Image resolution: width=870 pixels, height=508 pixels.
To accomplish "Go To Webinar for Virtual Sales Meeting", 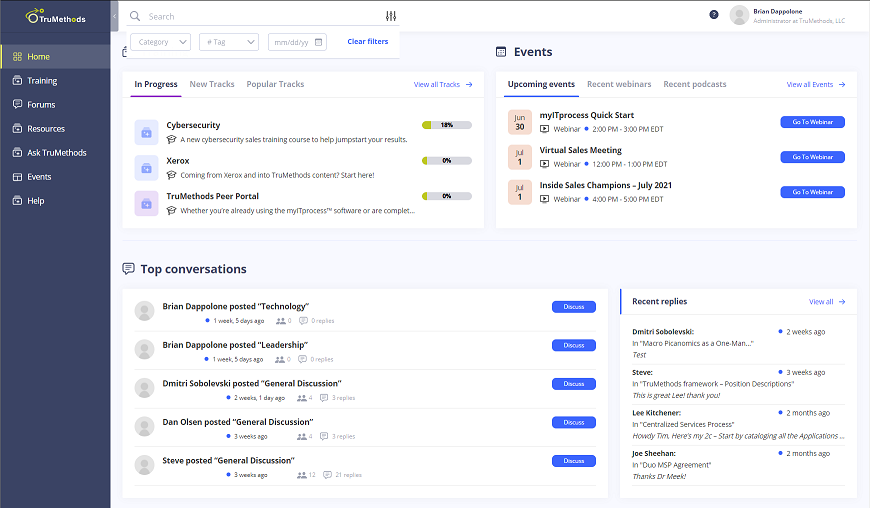I will (812, 157).
